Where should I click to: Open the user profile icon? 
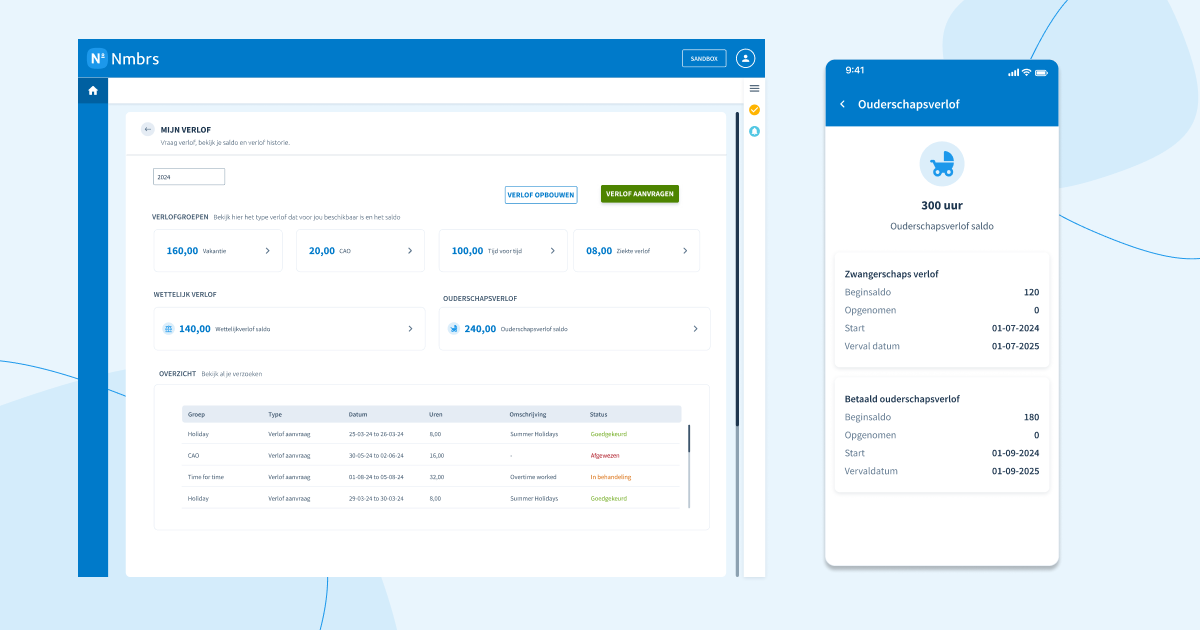click(745, 58)
